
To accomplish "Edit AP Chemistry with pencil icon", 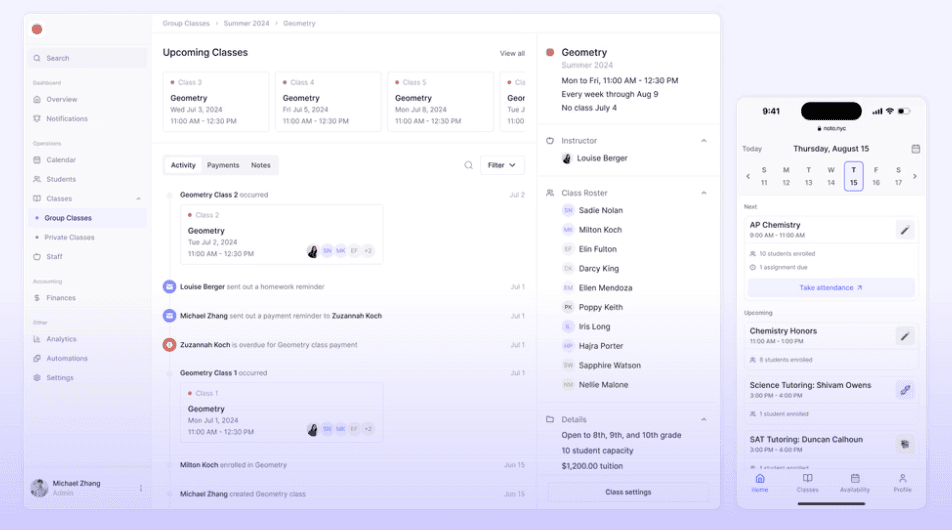I will click(905, 230).
